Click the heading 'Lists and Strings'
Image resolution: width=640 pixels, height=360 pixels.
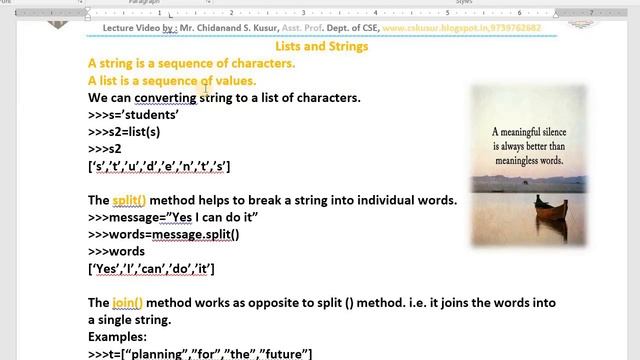pyautogui.click(x=322, y=46)
